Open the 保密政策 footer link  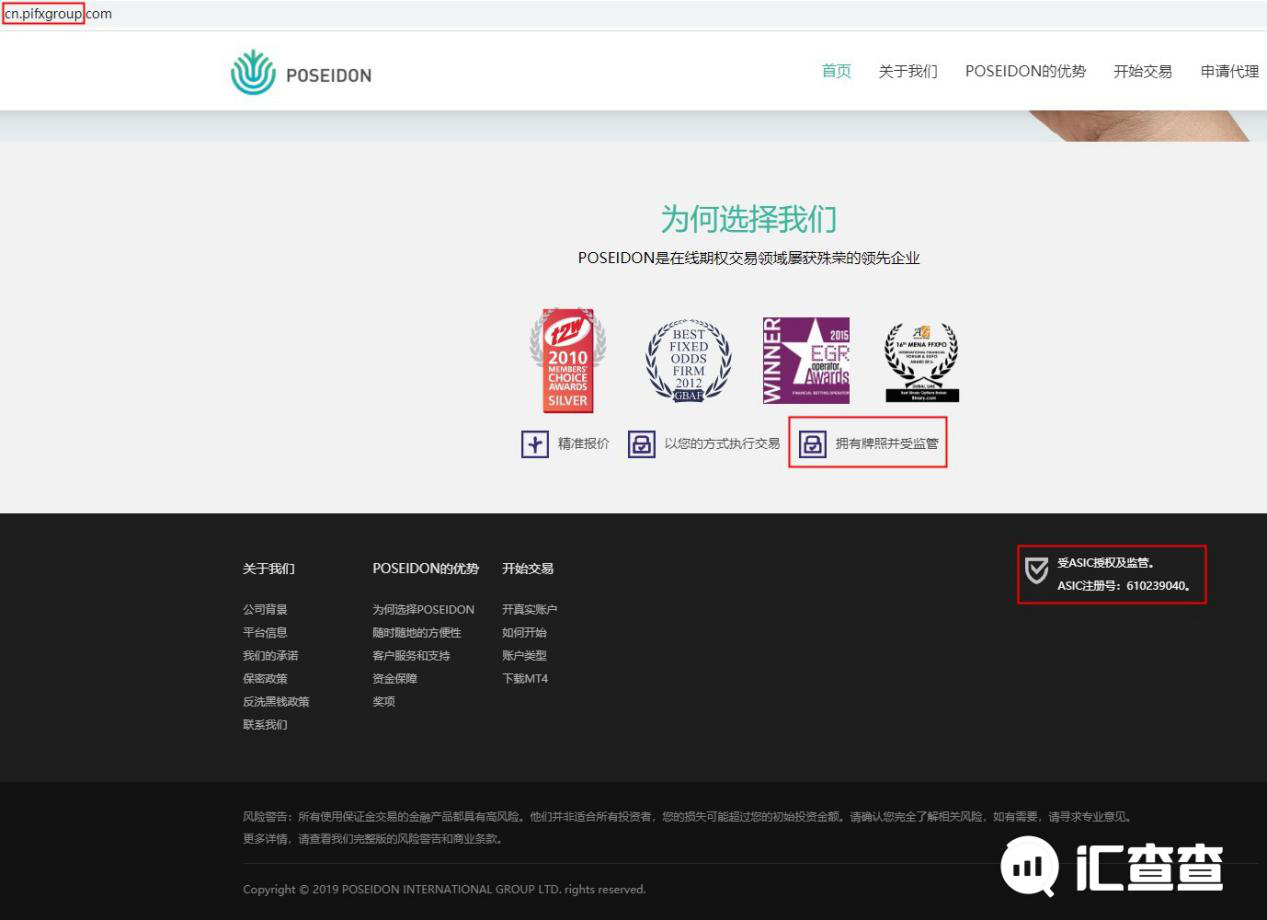point(265,678)
